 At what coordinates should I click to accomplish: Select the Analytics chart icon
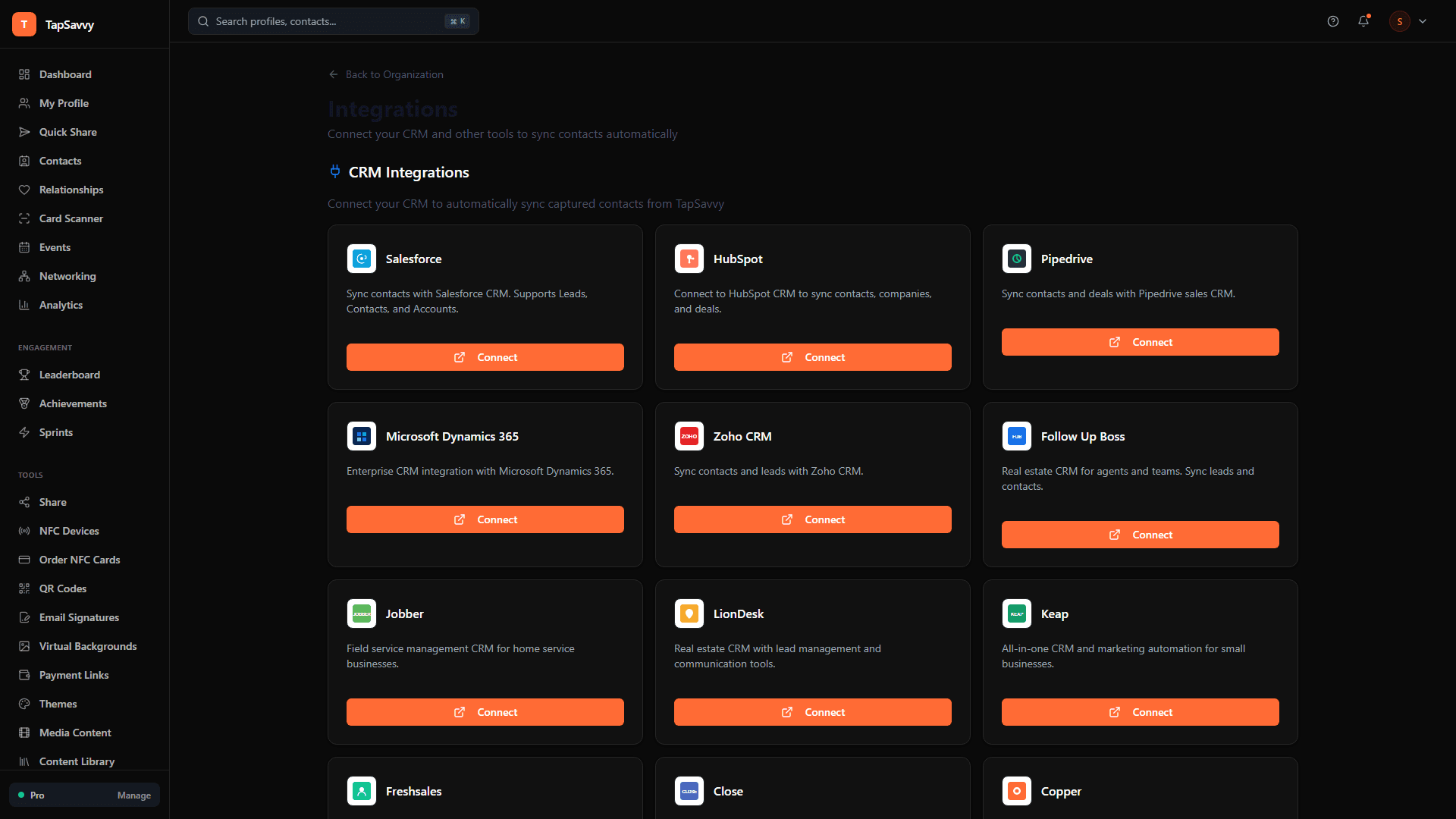(24, 305)
